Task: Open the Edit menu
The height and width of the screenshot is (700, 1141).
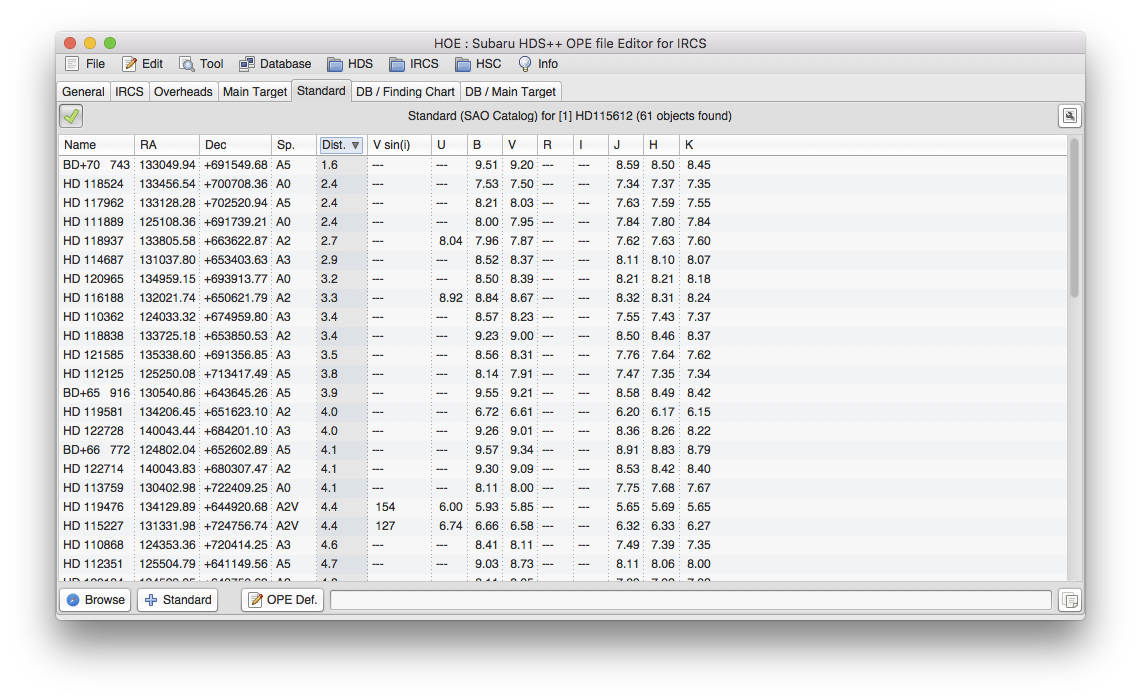Action: point(143,64)
